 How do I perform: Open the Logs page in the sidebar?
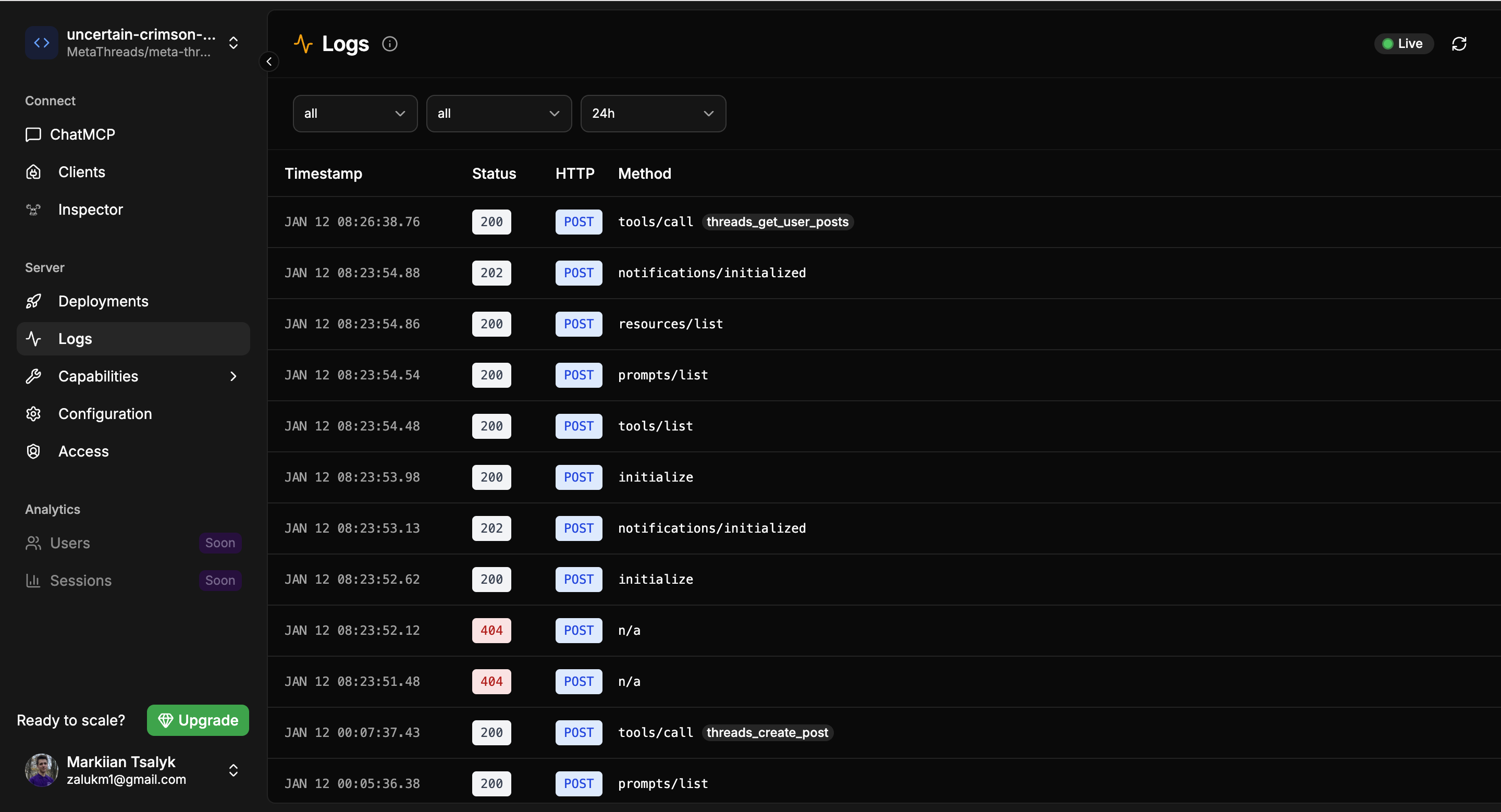point(133,339)
